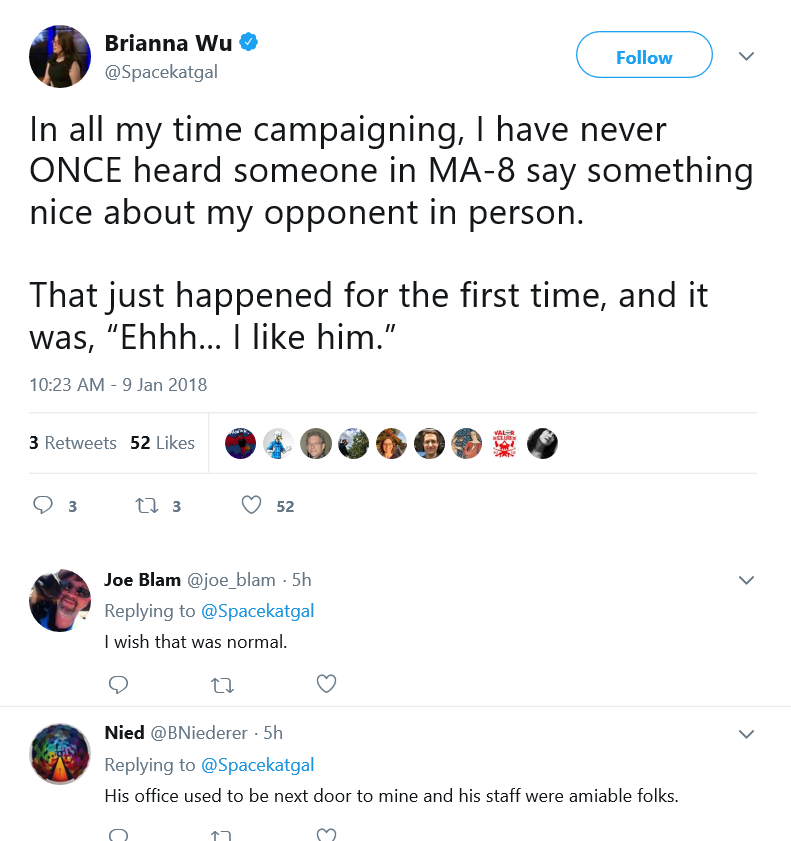Open the tweet timestamp 10:23 AM - 9 Jan 2018

click(x=118, y=385)
